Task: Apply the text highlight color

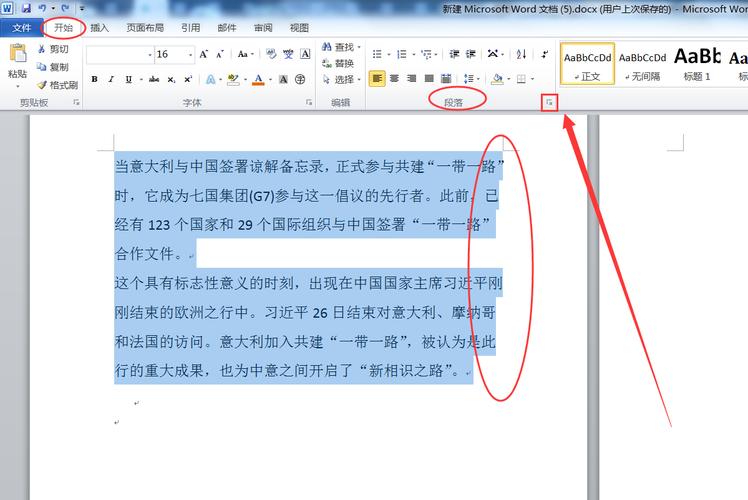Action: pos(233,79)
